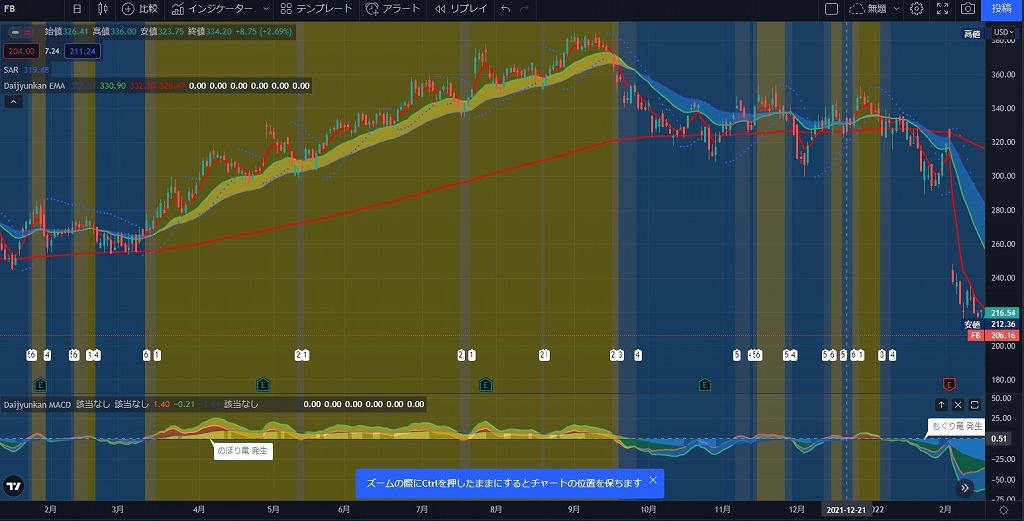Open chart settings gear icon
This screenshot has width=1024, height=521.
[x=916, y=8]
